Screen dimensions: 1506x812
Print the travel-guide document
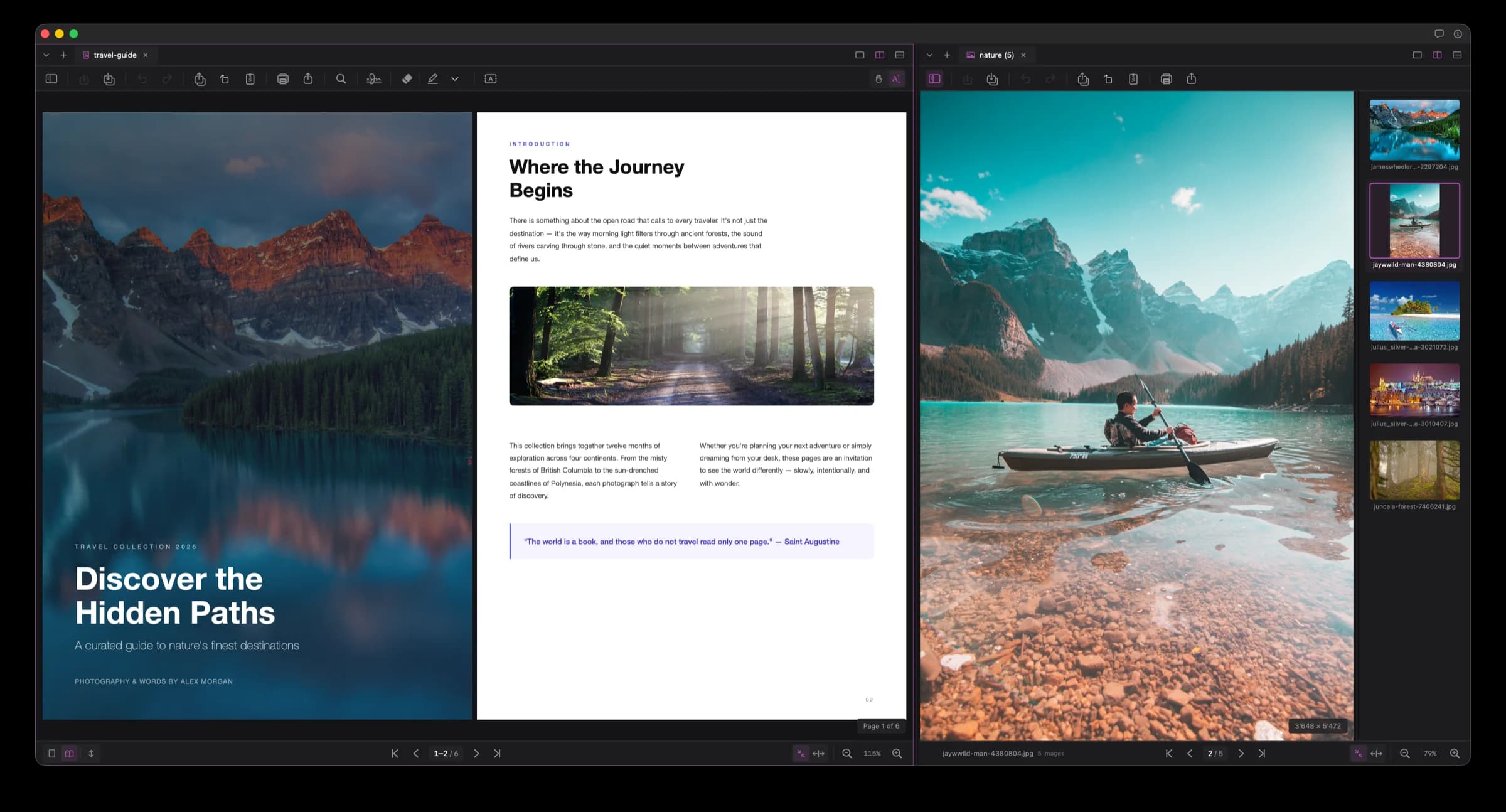click(x=282, y=78)
